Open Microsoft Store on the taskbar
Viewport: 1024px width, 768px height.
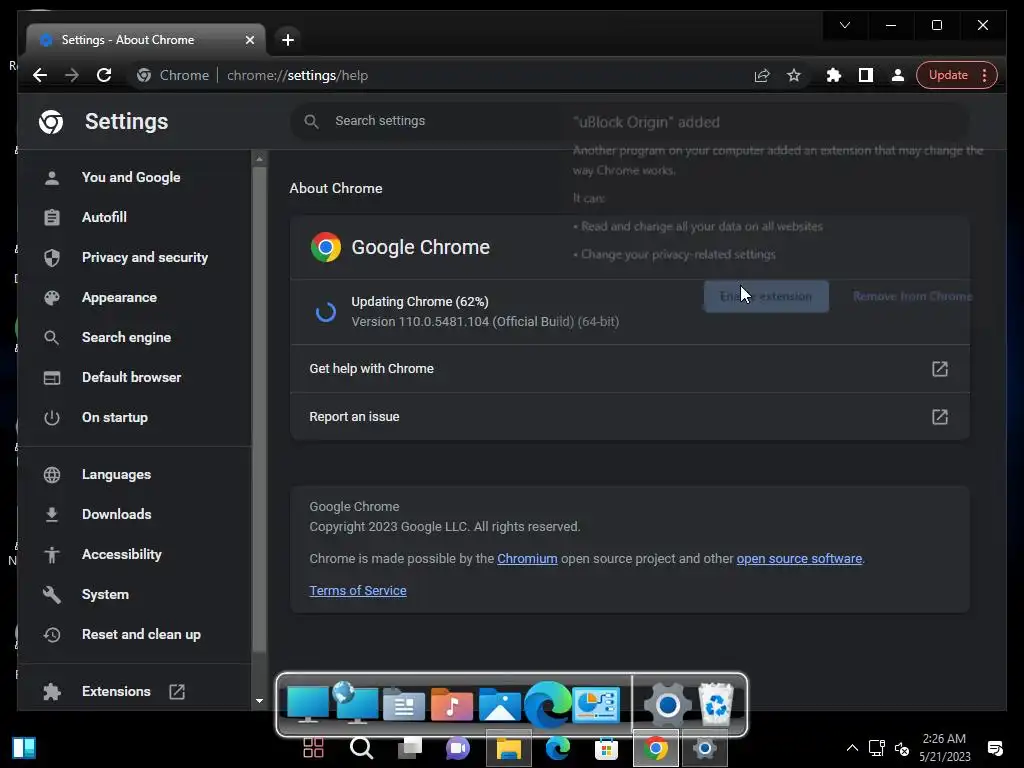click(x=606, y=748)
